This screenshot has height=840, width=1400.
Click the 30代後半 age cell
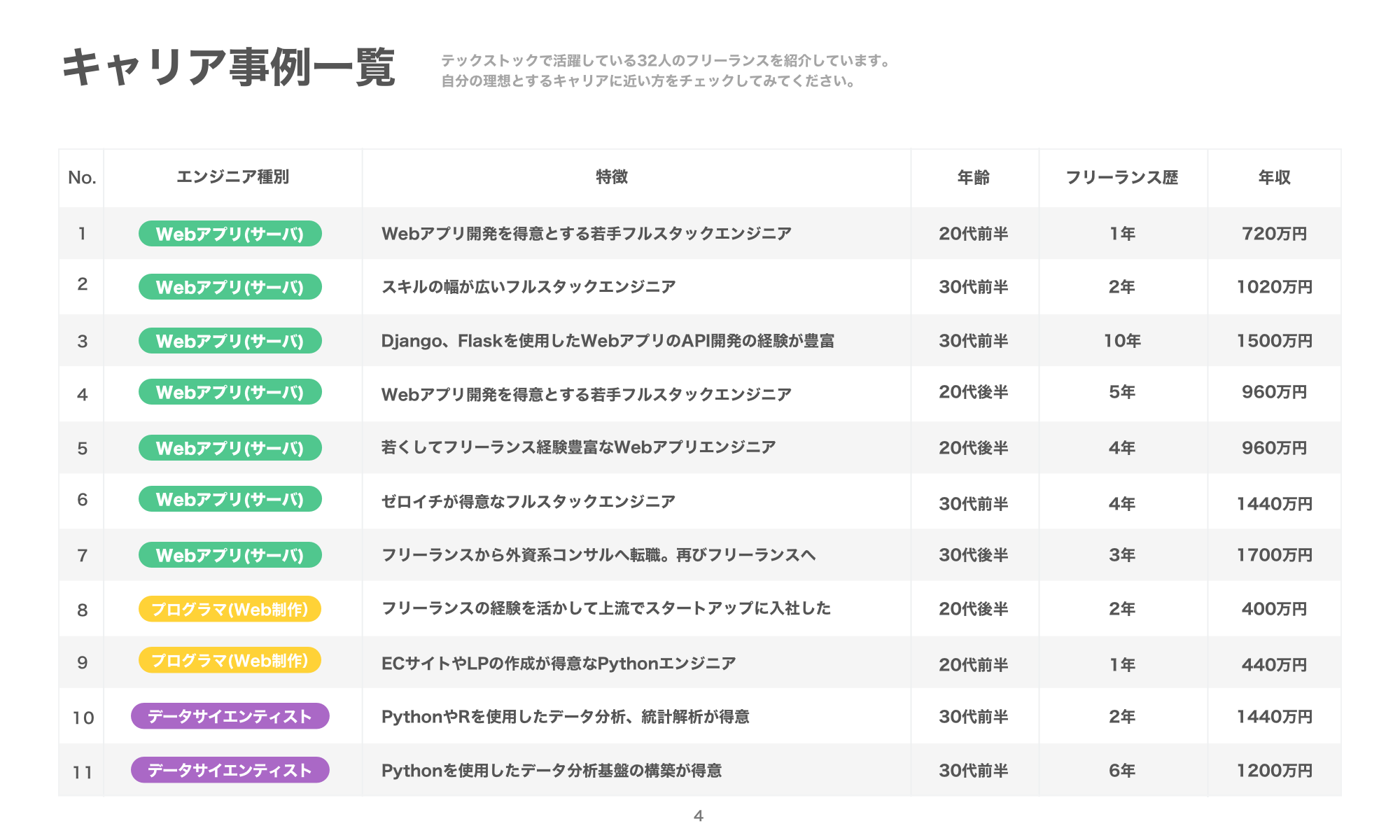tap(974, 555)
